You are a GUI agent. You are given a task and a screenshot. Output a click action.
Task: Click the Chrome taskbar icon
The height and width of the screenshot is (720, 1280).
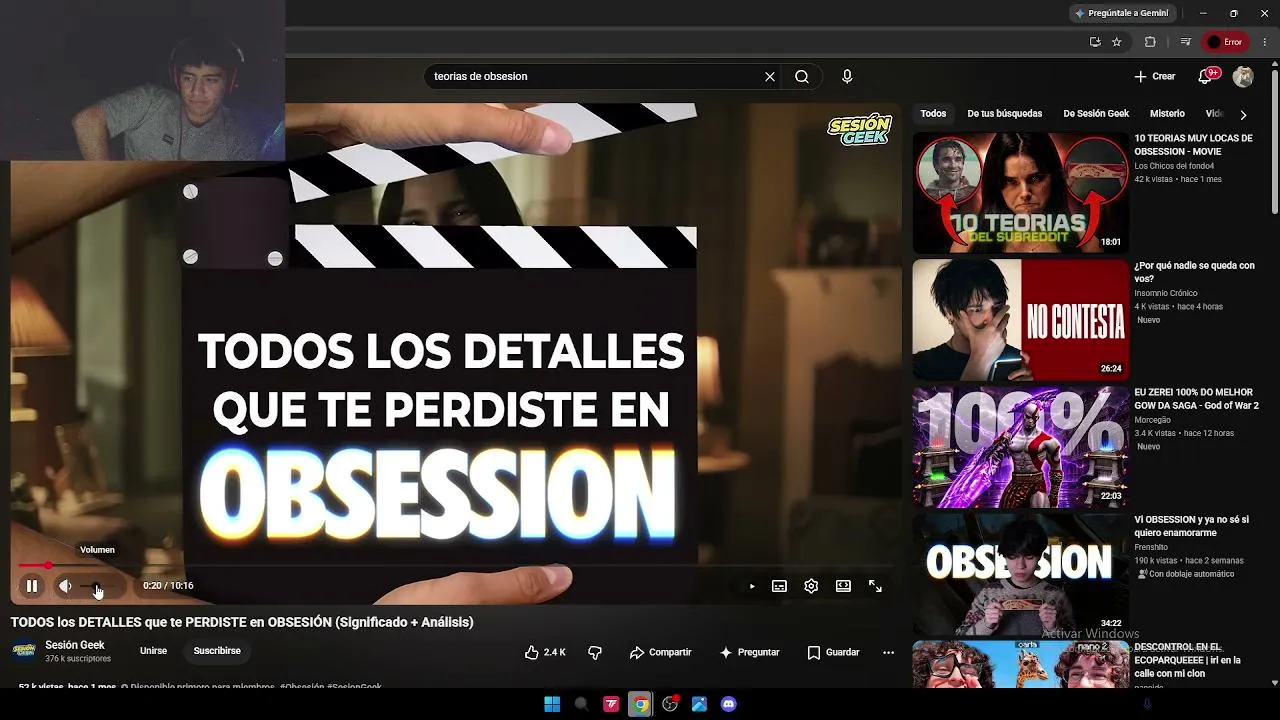(x=641, y=704)
